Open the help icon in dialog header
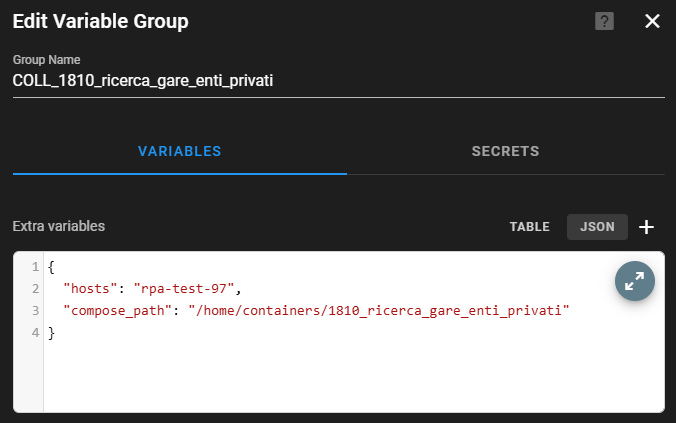 pyautogui.click(x=604, y=21)
